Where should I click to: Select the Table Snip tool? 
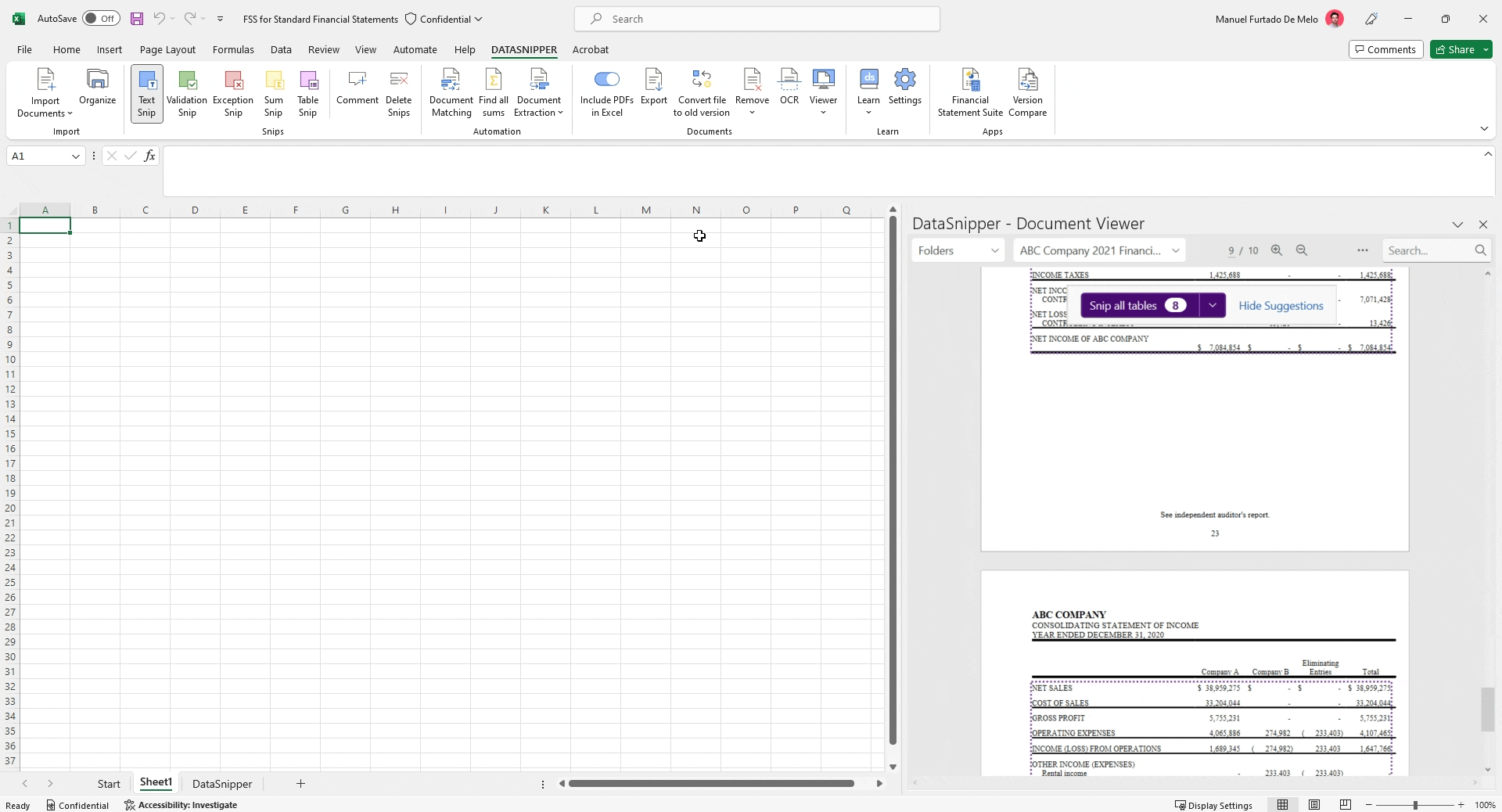308,92
